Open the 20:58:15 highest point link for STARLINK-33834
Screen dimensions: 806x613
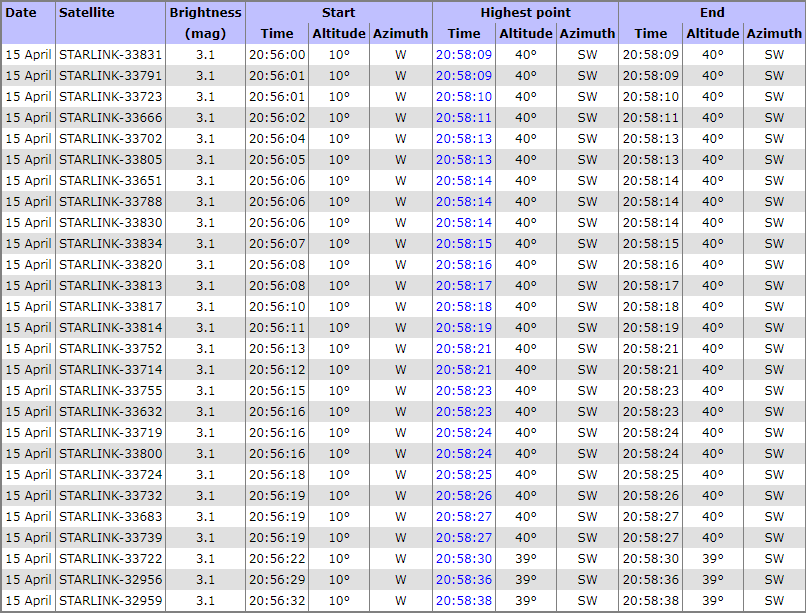[x=464, y=244]
